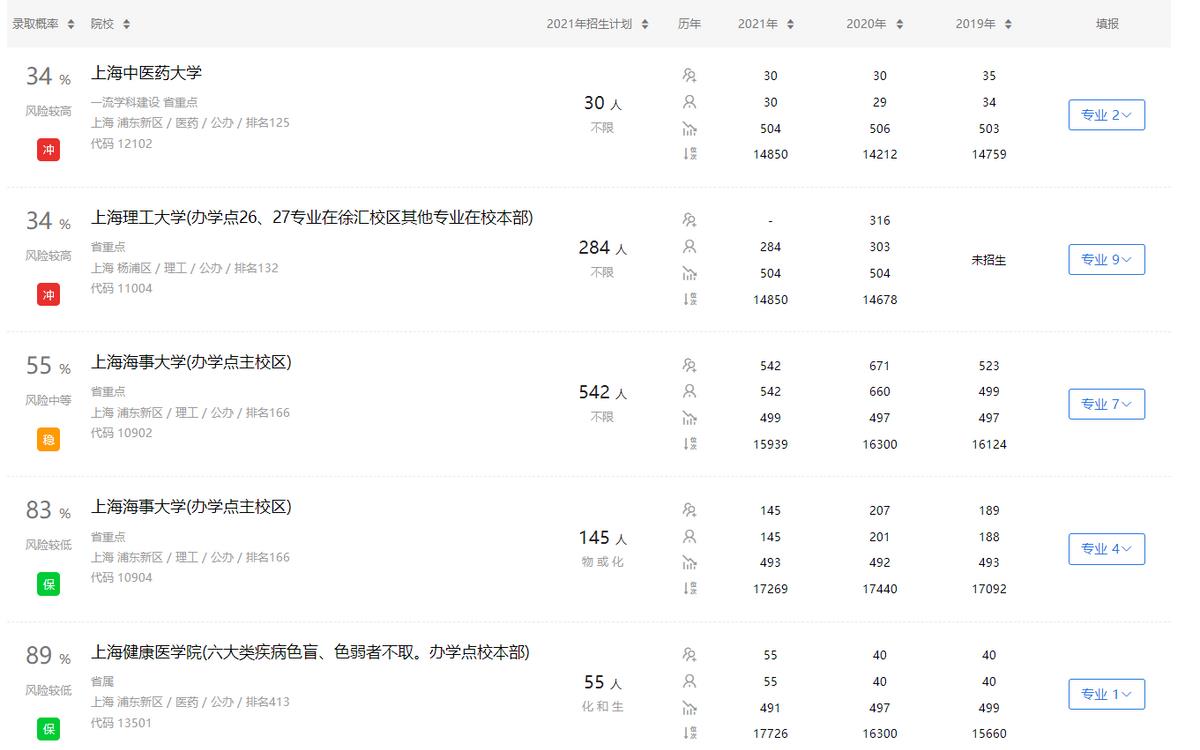Expand 专业 2 dropdown for 上海中医药大学

click(x=1106, y=115)
